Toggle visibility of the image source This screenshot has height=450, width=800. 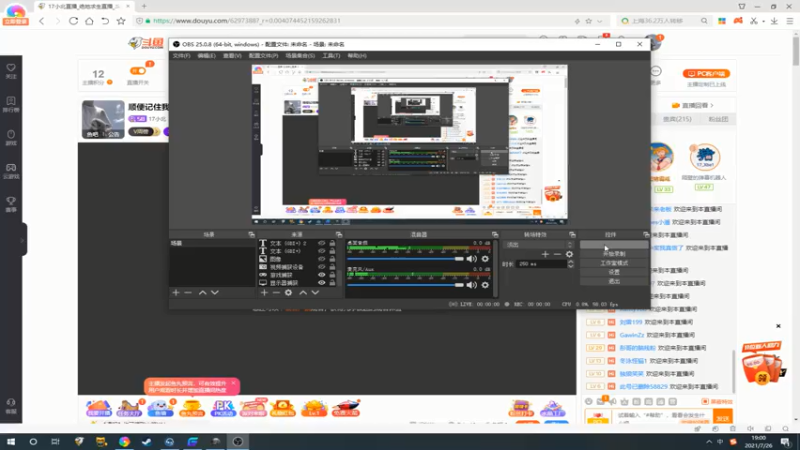pyautogui.click(x=321, y=259)
